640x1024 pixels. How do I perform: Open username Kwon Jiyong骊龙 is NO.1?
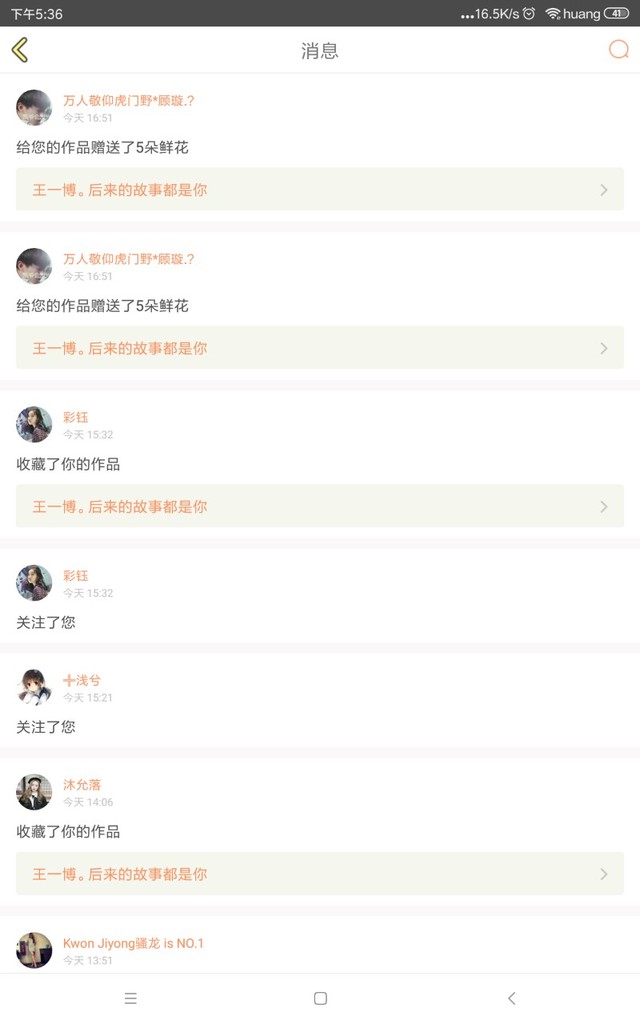click(x=133, y=943)
